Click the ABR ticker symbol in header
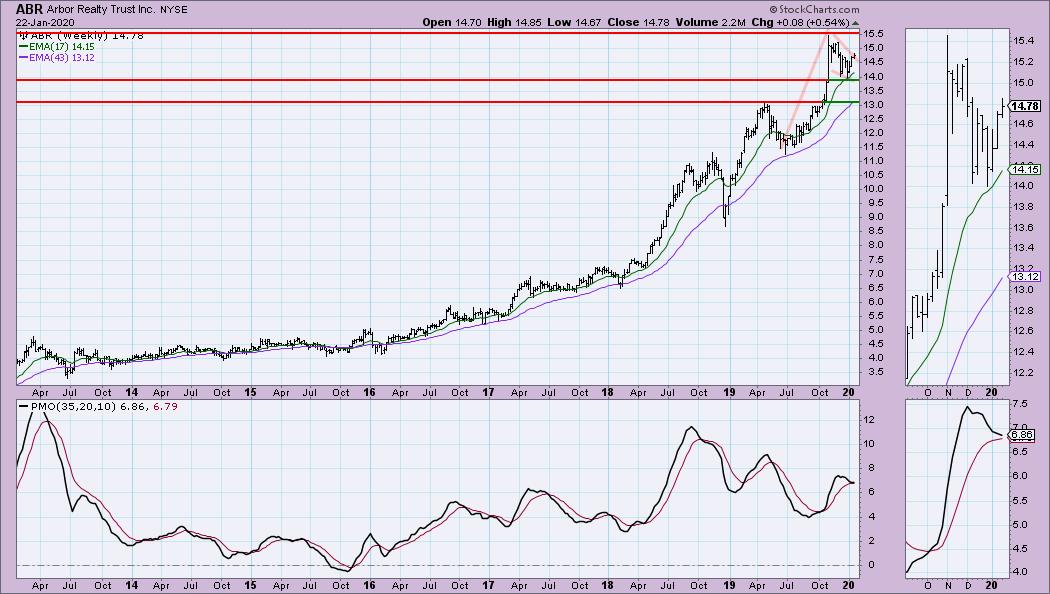1050x594 pixels. (29, 9)
